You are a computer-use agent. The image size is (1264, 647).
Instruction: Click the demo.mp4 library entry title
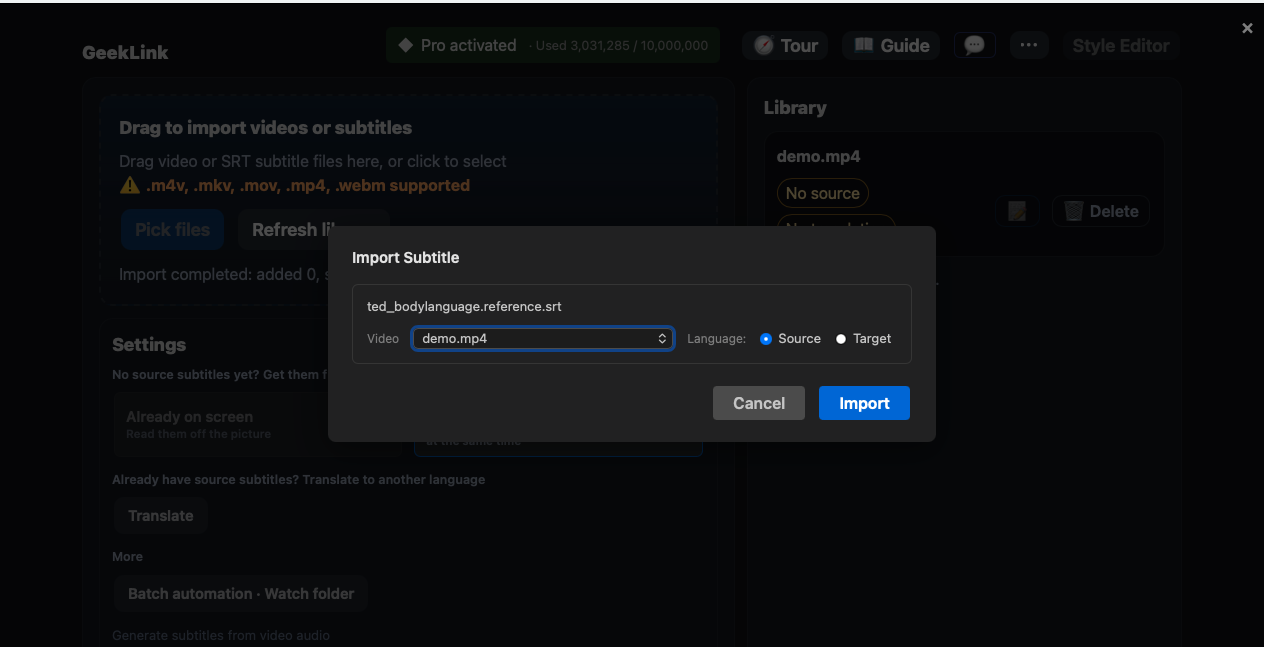(x=819, y=156)
